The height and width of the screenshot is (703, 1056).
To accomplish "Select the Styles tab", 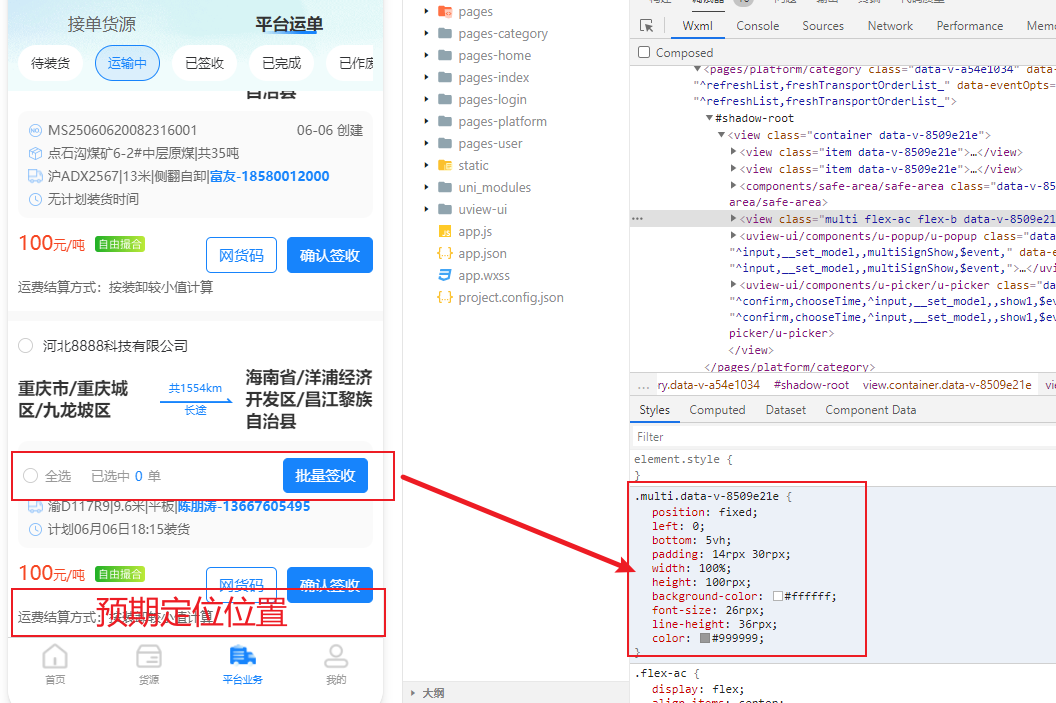I will [655, 410].
